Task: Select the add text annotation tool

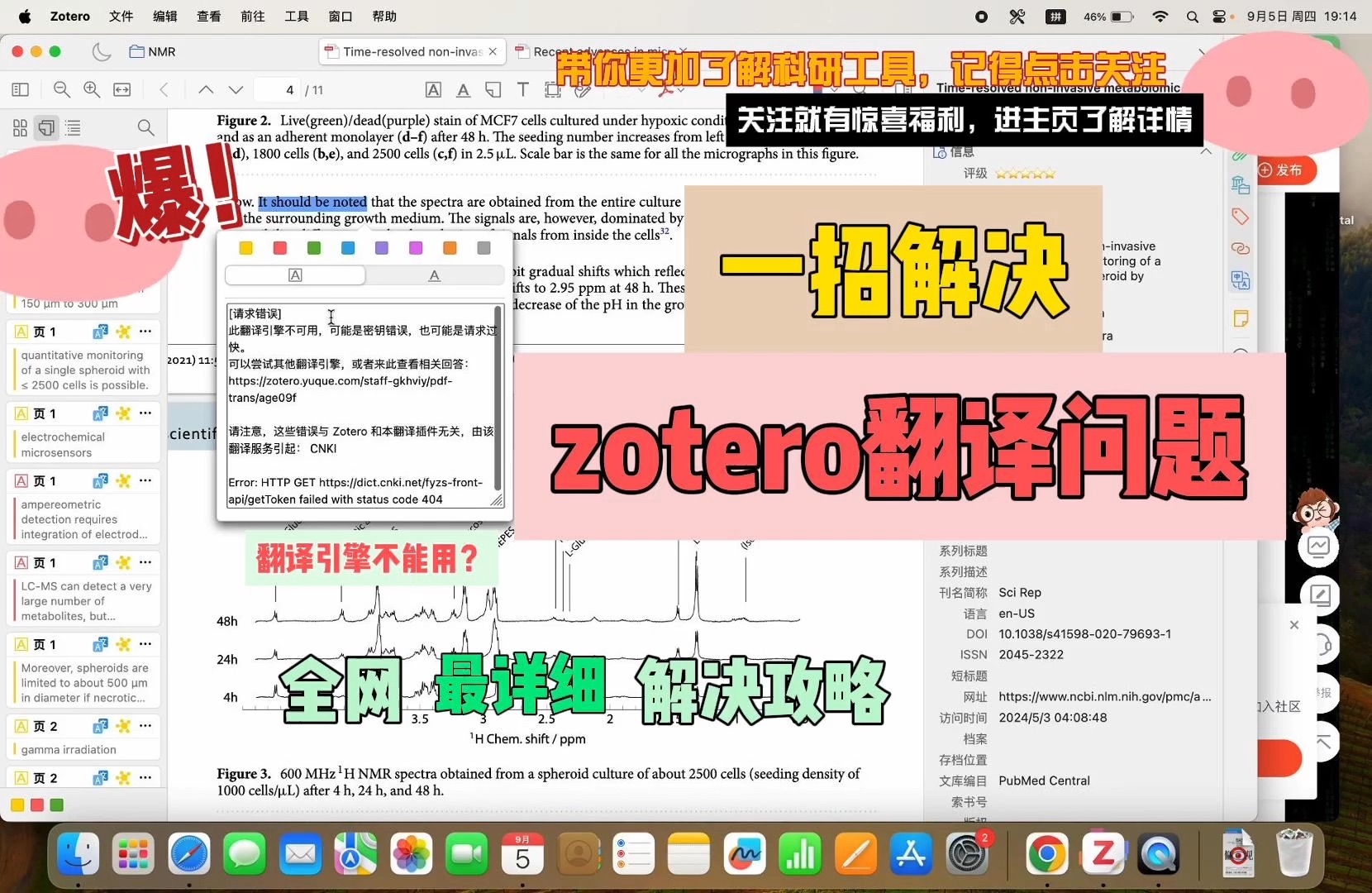Action: (523, 89)
